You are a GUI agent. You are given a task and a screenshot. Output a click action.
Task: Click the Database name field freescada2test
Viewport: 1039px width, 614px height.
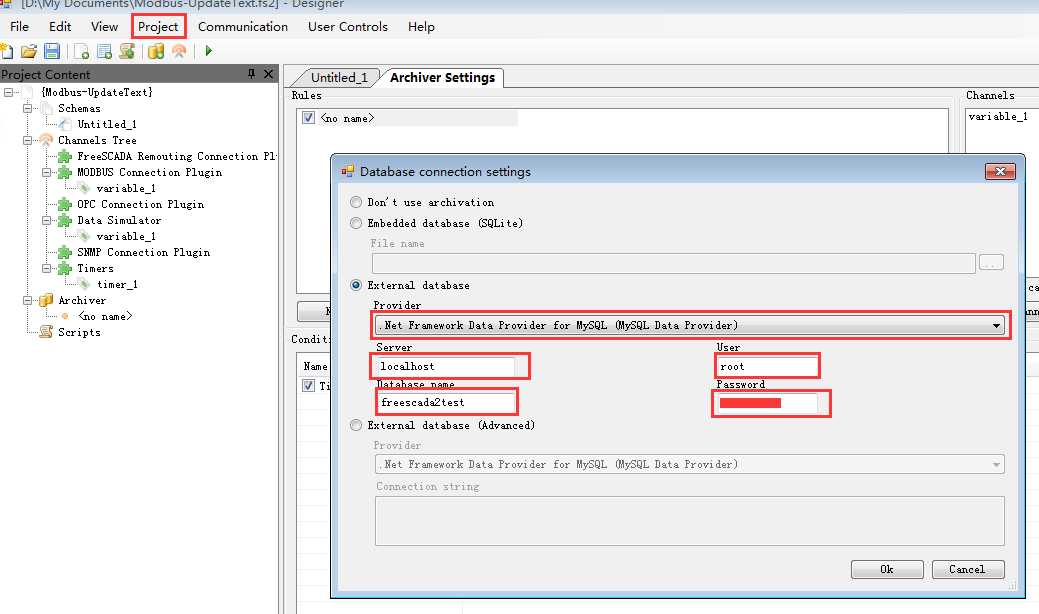pos(445,402)
